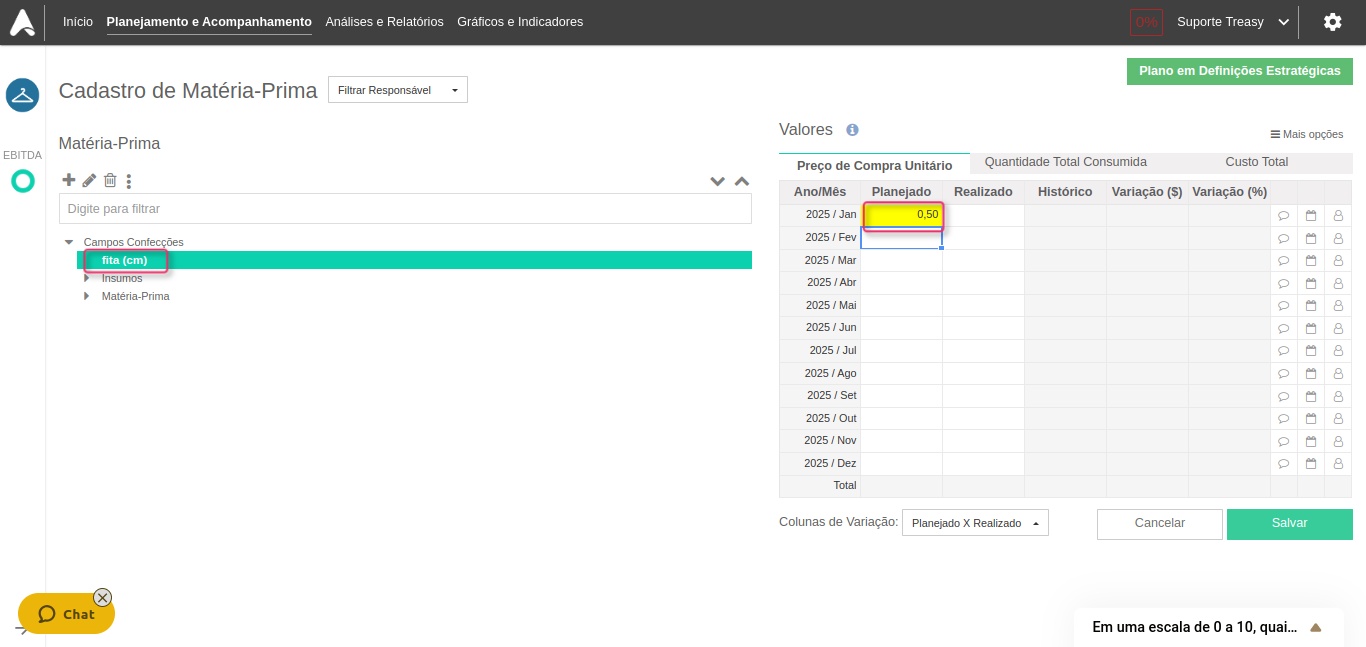This screenshot has width=1366, height=647.
Task: Toggle lock icon for 2025 / Jun row
Action: [1337, 328]
